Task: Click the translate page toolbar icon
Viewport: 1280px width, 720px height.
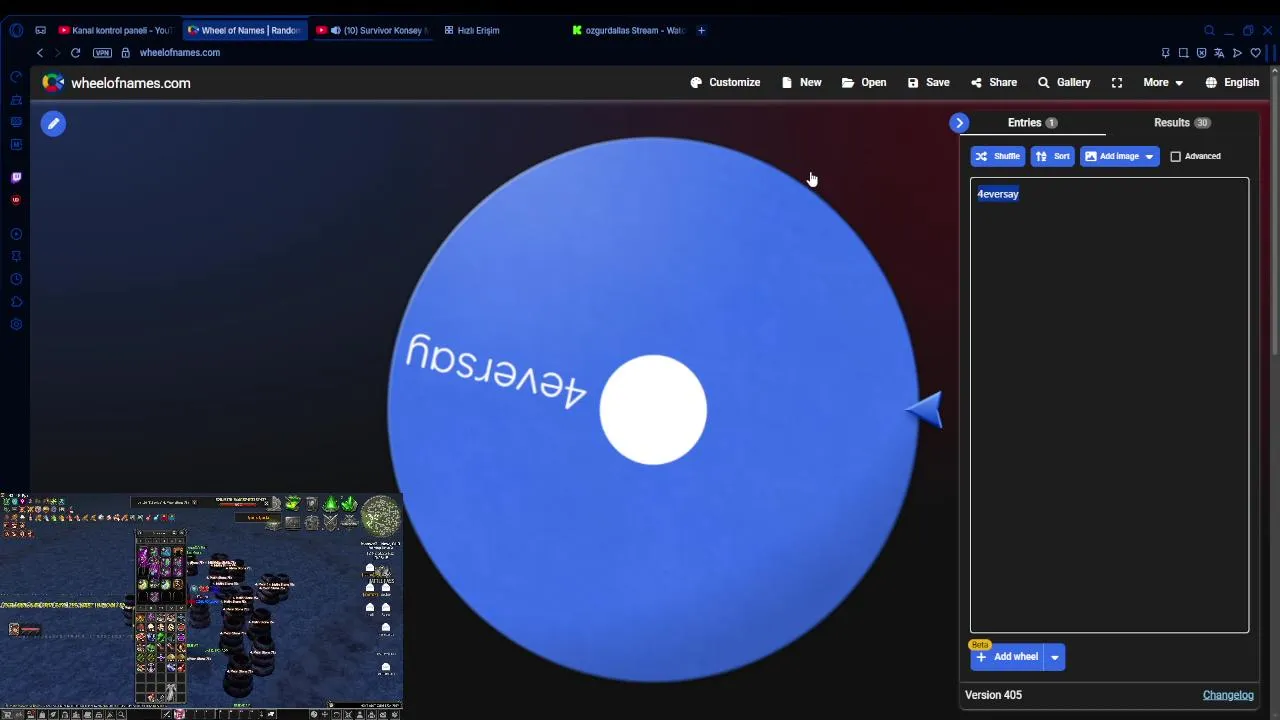Action: point(1219,53)
